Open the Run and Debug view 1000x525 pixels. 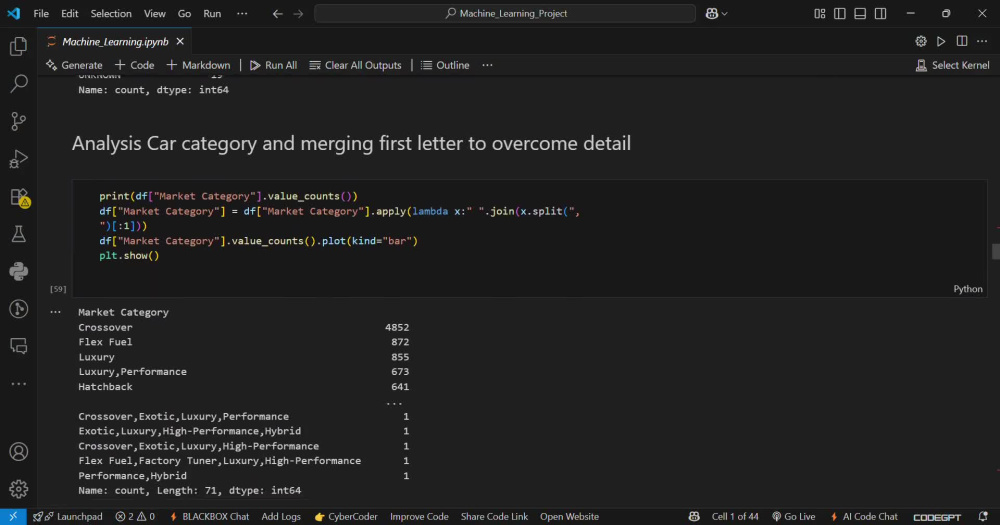click(x=18, y=159)
